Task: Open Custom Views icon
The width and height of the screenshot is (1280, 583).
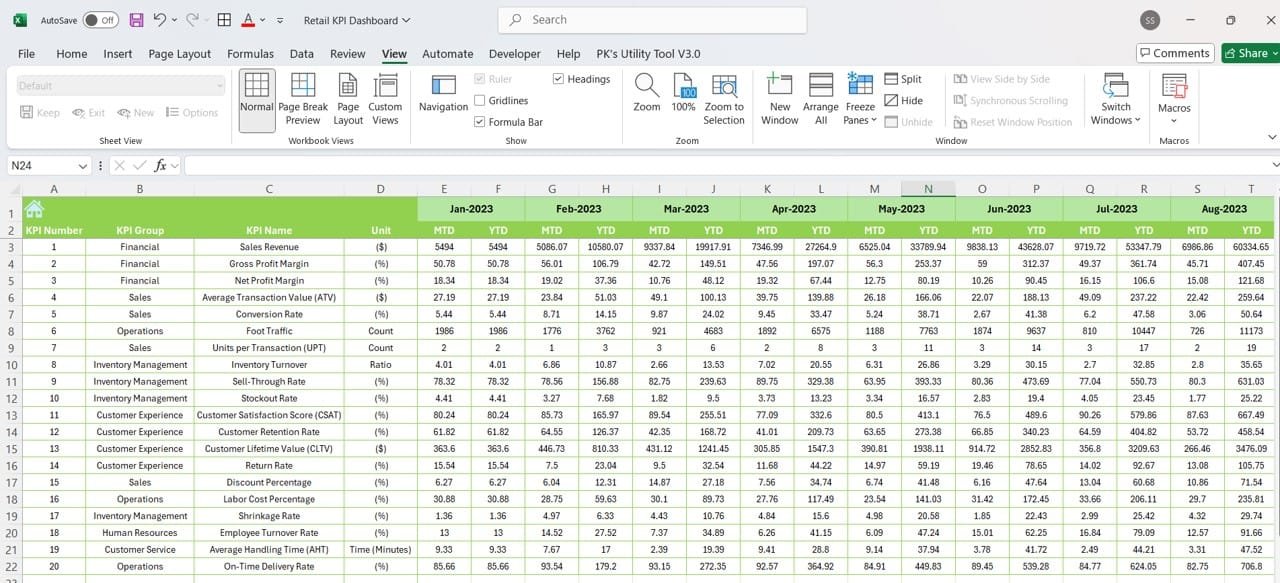Action: [x=385, y=86]
